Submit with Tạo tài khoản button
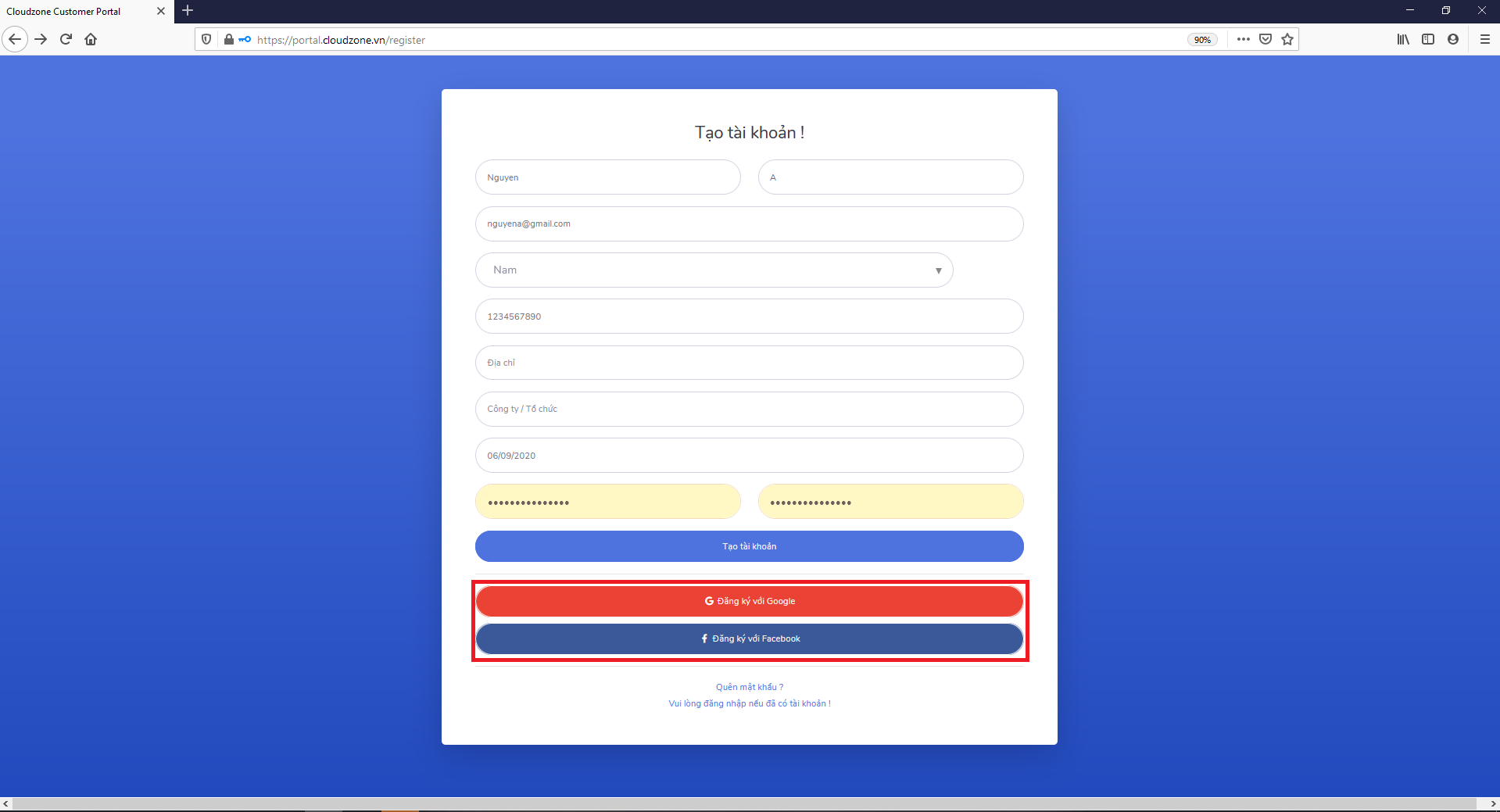 pyautogui.click(x=749, y=546)
